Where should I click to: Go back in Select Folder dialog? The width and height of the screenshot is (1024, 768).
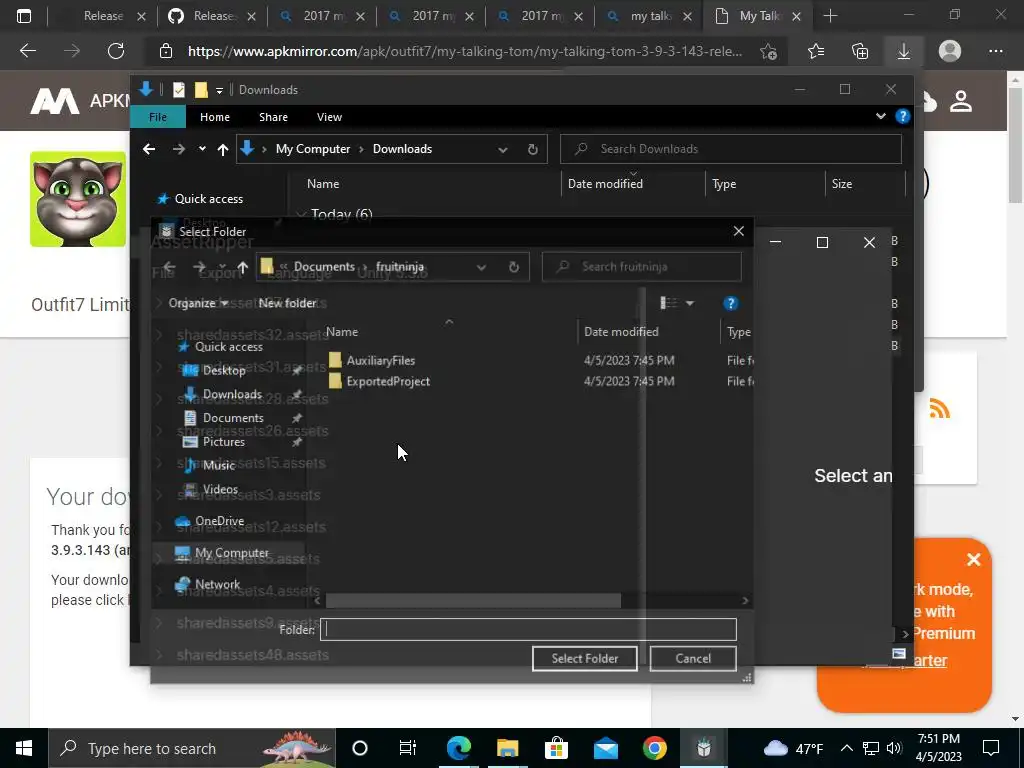tap(170, 266)
